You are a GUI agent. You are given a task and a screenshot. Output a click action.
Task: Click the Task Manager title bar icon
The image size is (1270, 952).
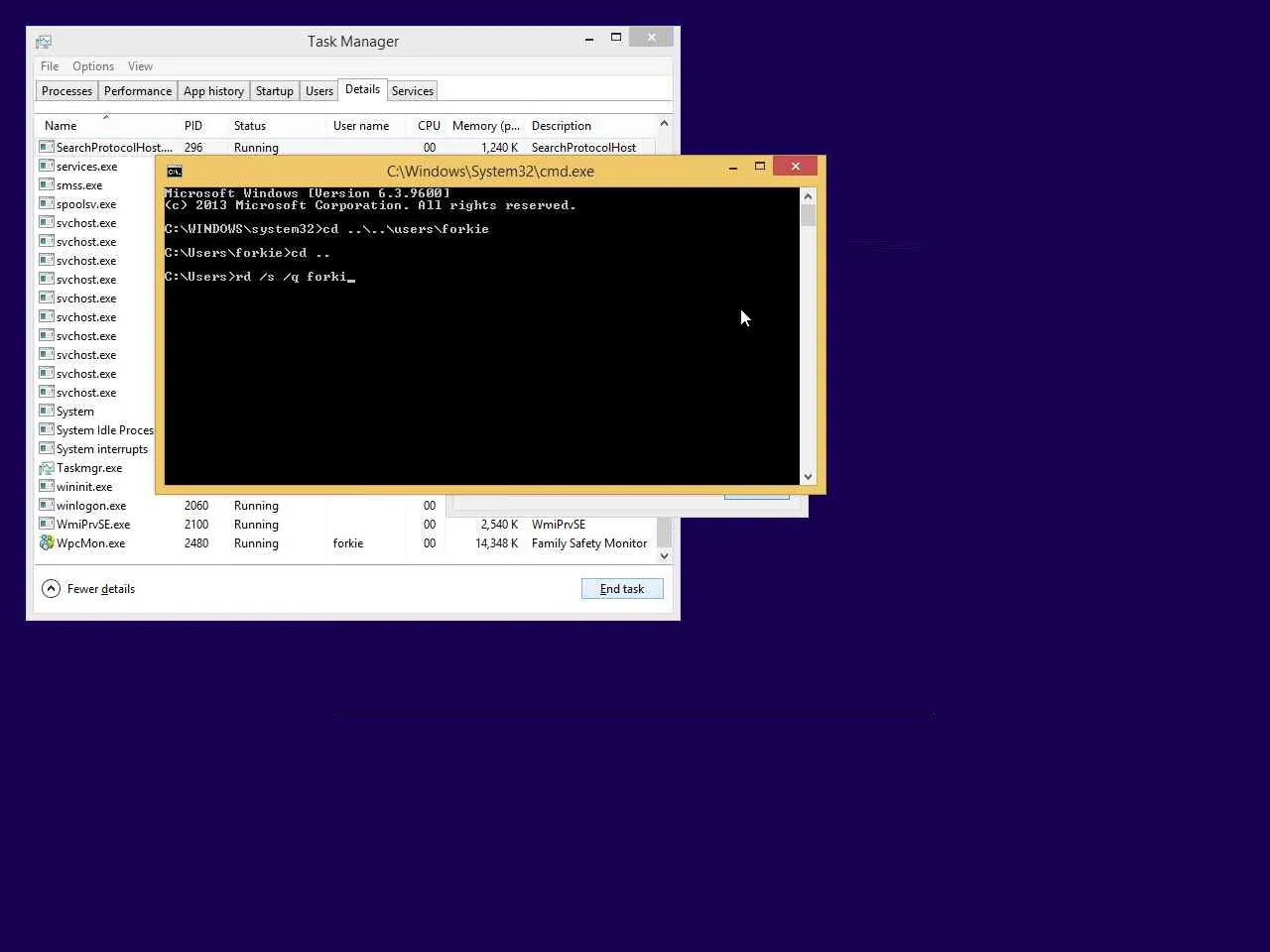44,42
